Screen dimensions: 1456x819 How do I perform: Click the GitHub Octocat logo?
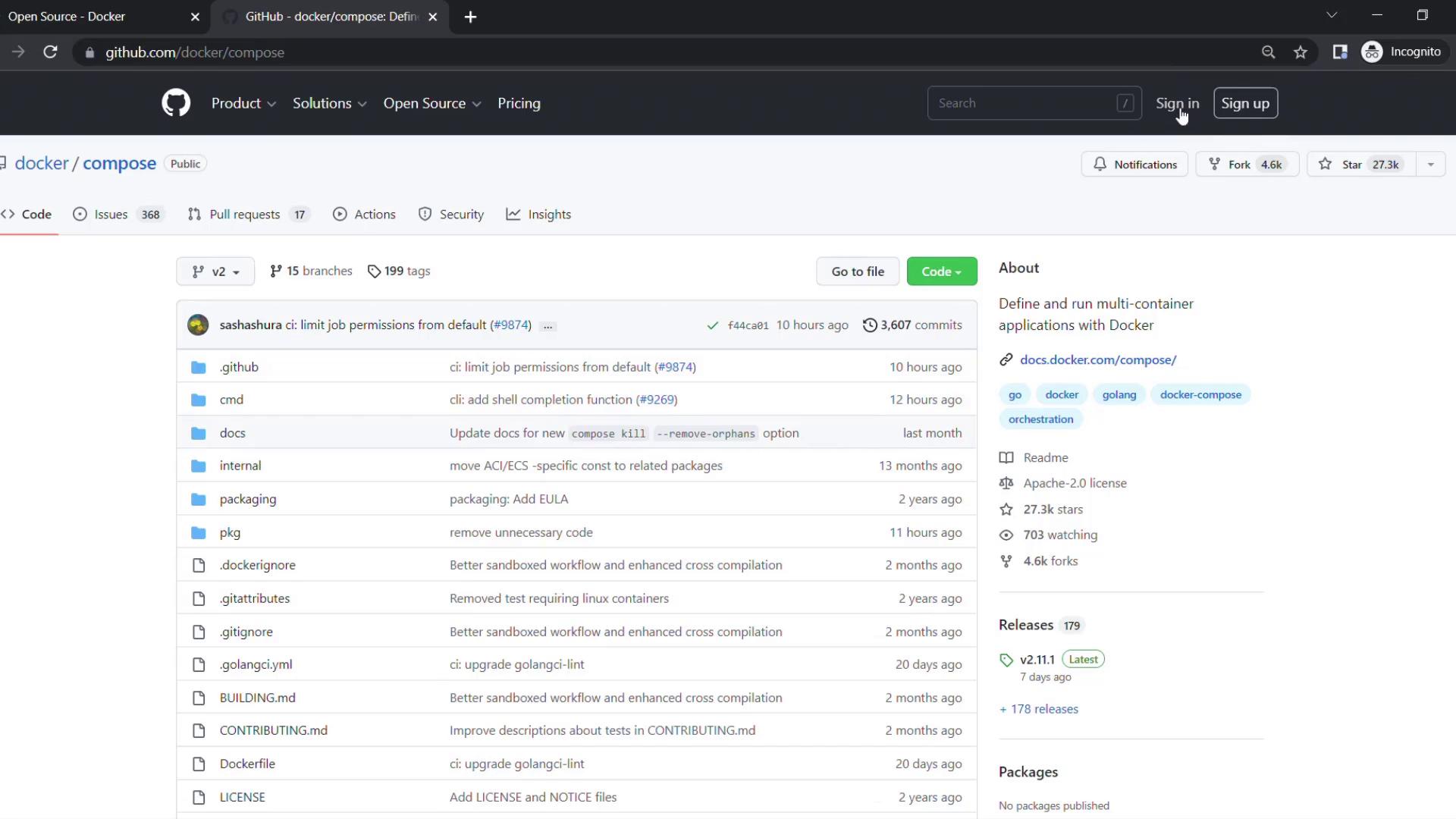tap(176, 103)
